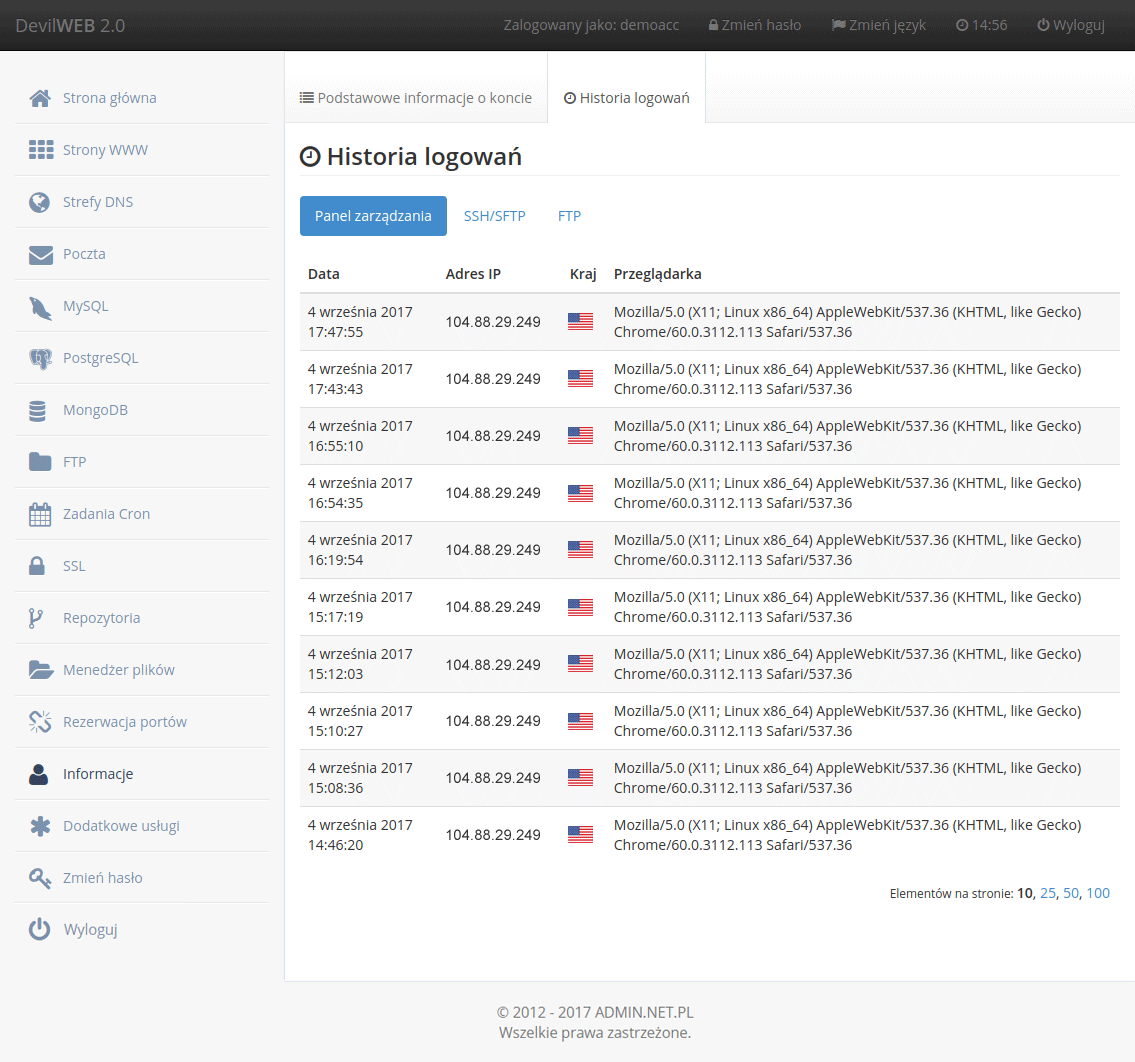Image resolution: width=1135 pixels, height=1062 pixels.
Task: Click the PostgreSQL elephant icon
Action: [x=40, y=358]
